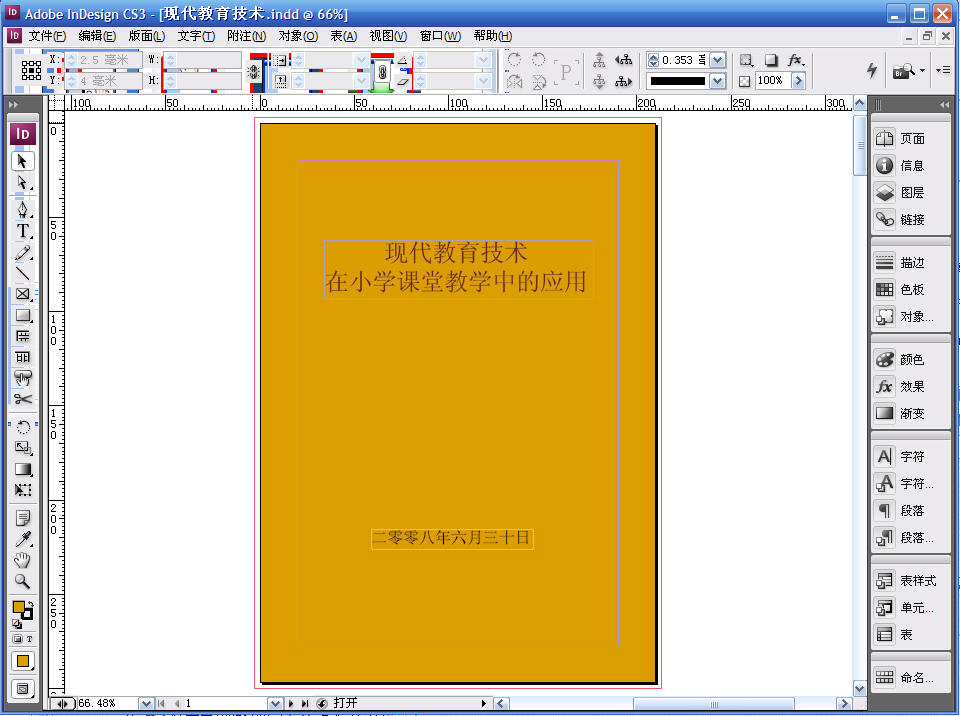The height and width of the screenshot is (716, 960).
Task: Open the 渐变 gradient panel
Action: click(x=911, y=413)
